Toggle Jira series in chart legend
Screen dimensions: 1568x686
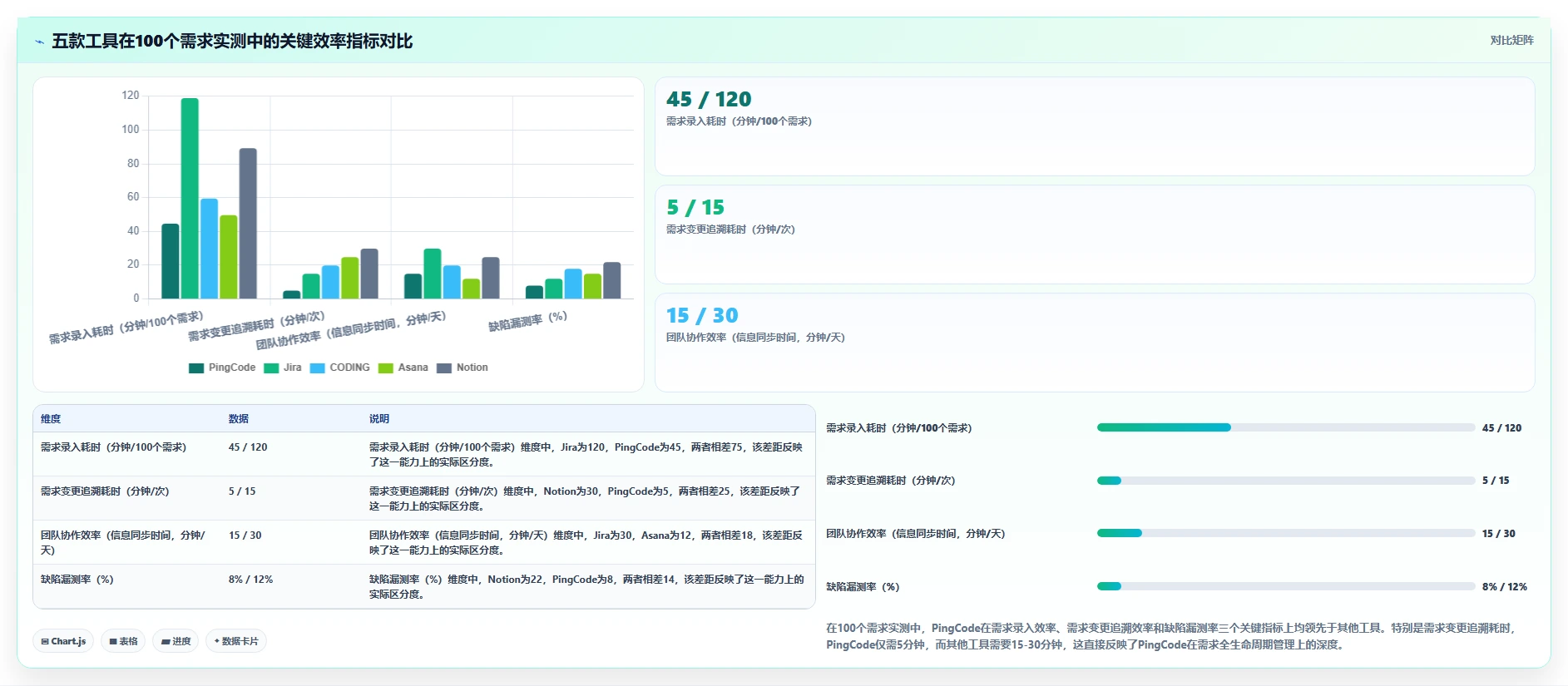(283, 368)
